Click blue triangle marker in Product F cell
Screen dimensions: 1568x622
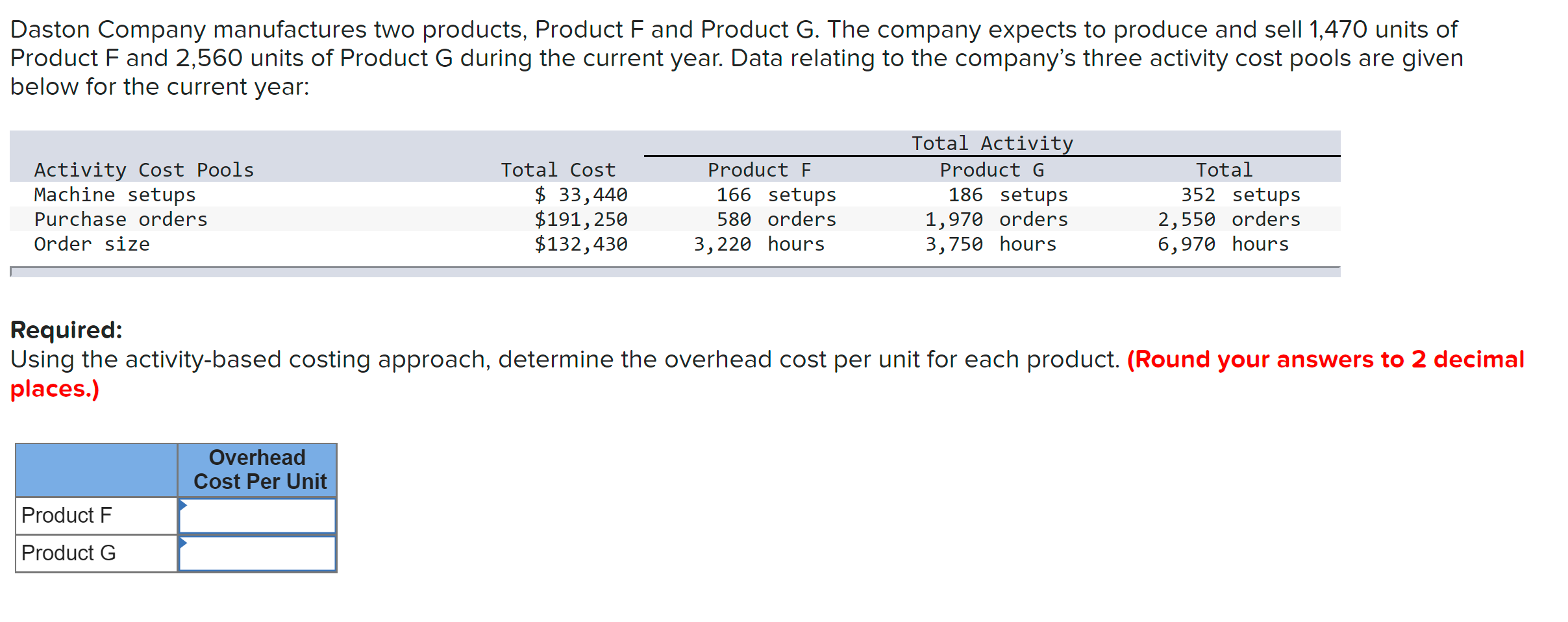(183, 504)
